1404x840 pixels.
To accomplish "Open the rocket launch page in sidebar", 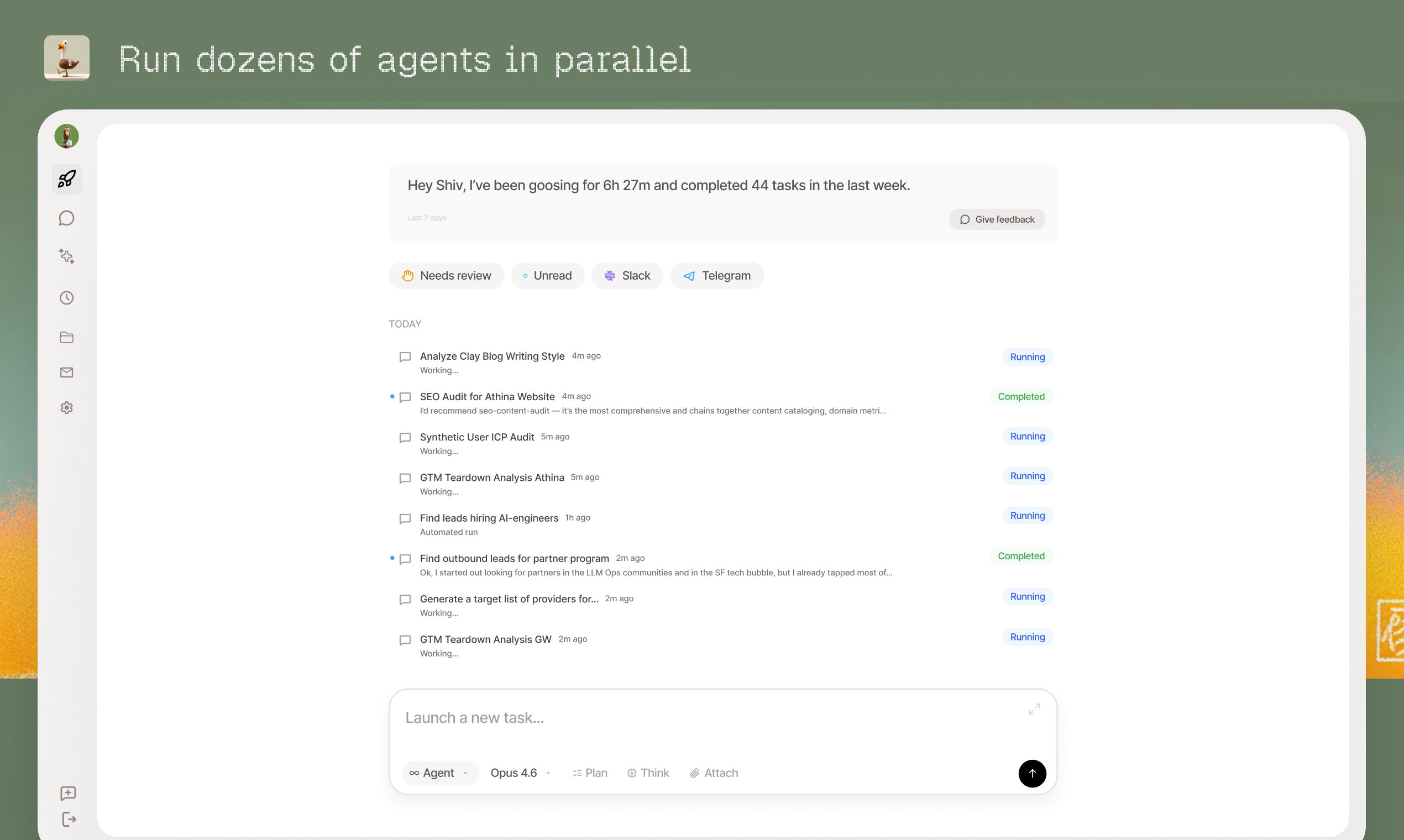I will 67,180.
